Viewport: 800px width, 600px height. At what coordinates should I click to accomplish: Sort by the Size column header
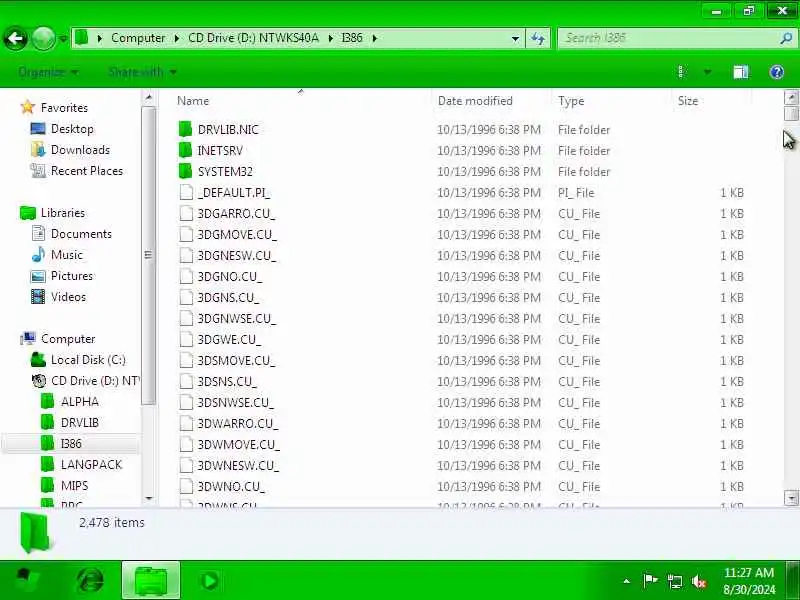point(687,101)
